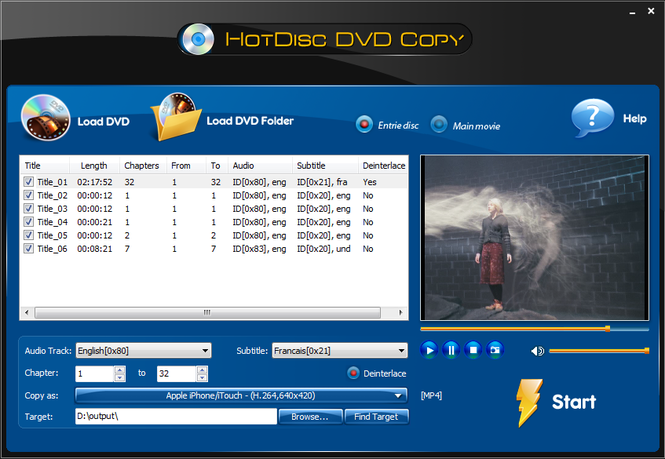Click the Deinterlace column header
665x459 pixels.
[x=383, y=165]
